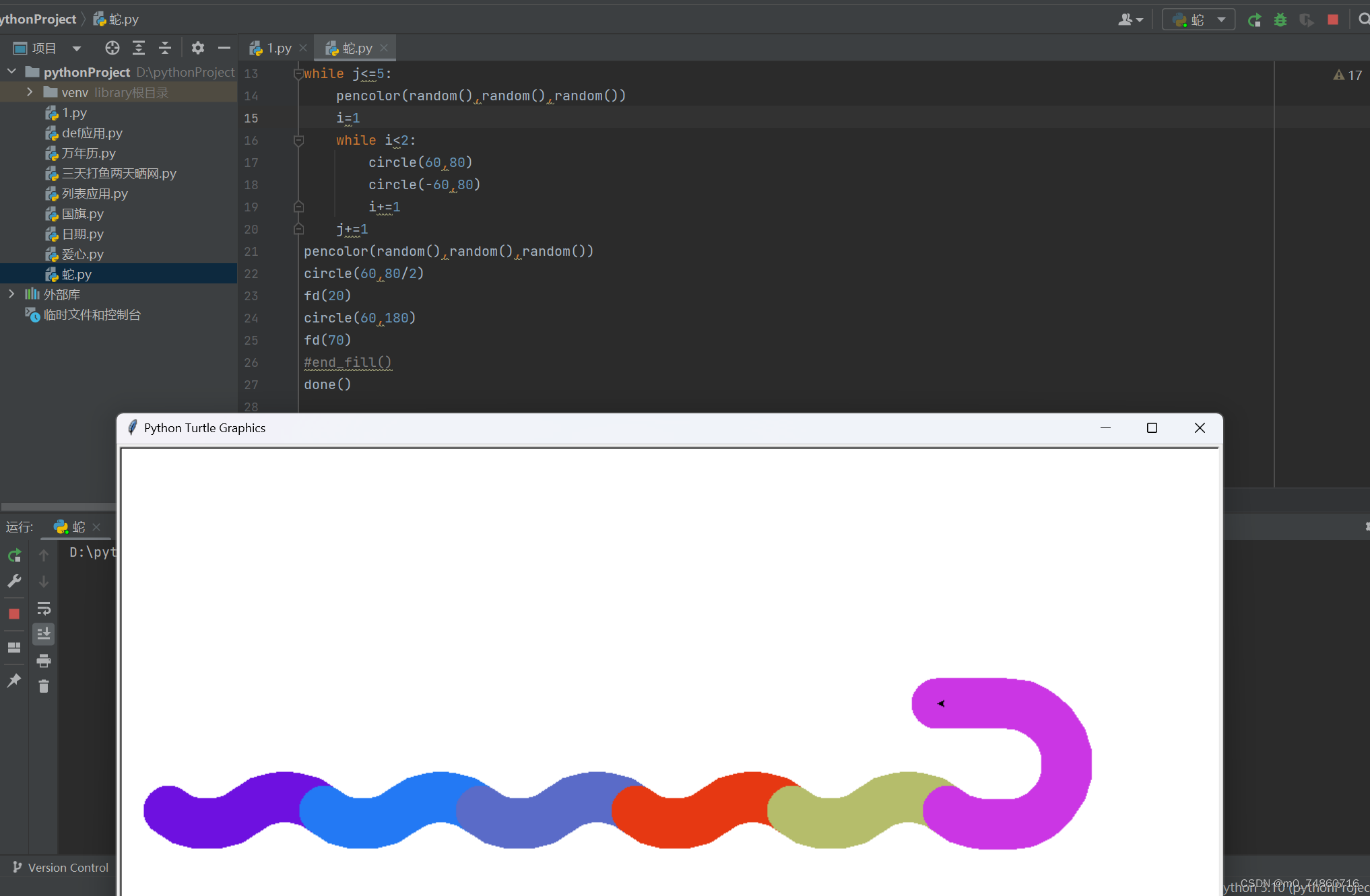The height and width of the screenshot is (896, 1370).
Task: Open the 蛇 run configuration dropdown
Action: (x=1198, y=19)
